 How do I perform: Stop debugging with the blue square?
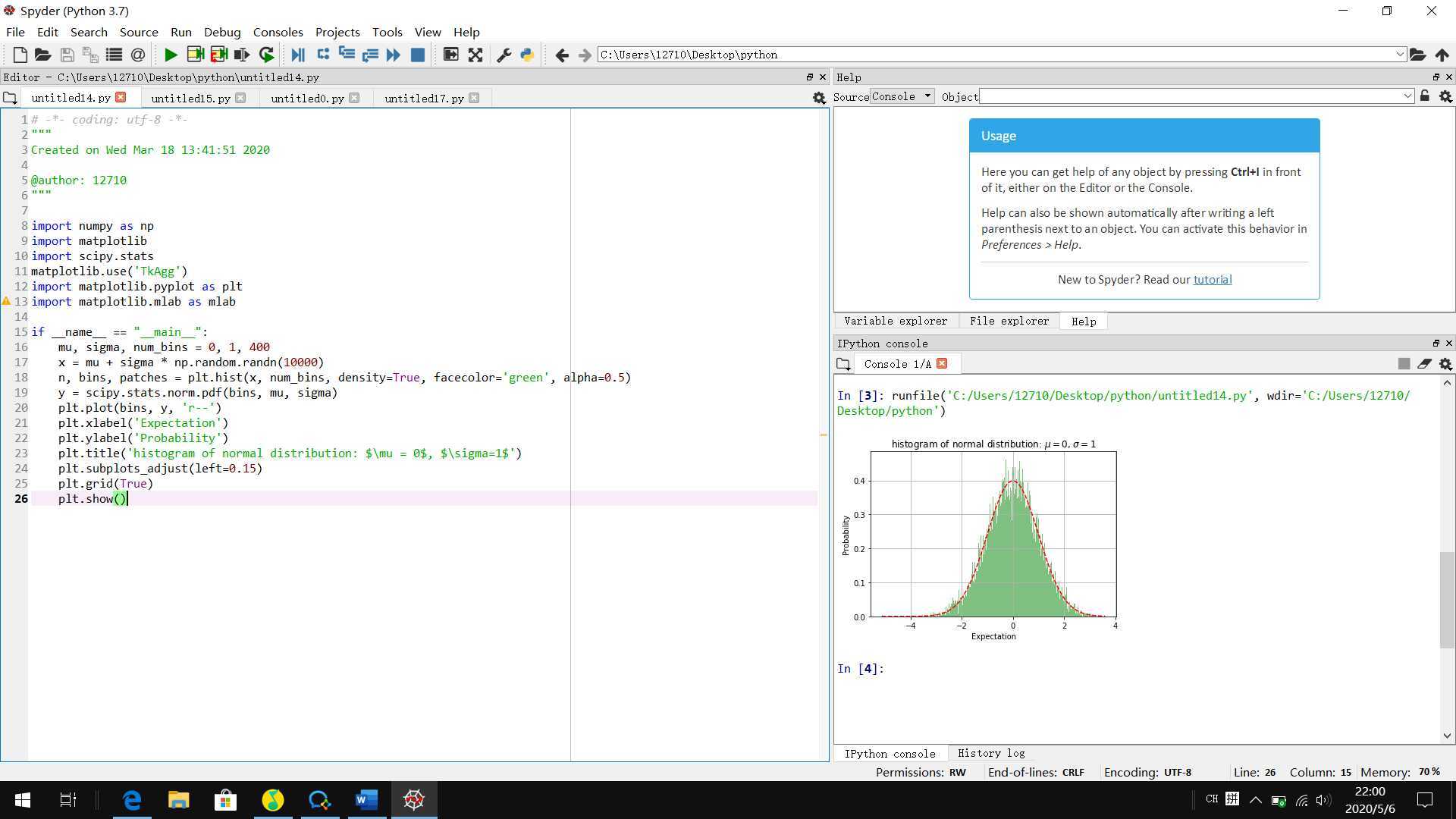[x=417, y=55]
